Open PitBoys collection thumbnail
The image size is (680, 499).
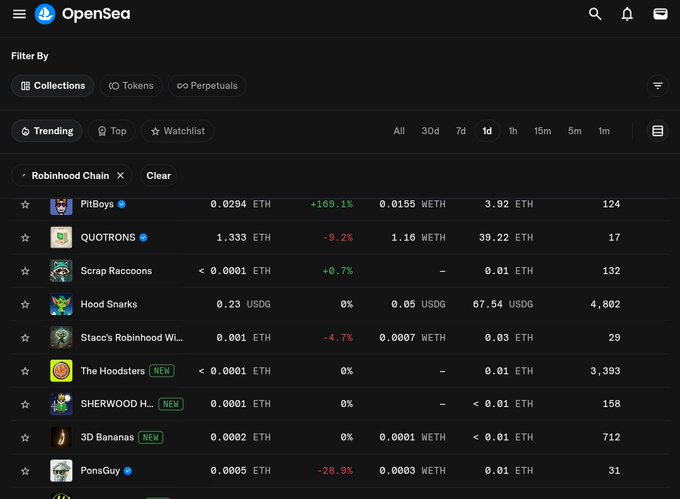(x=61, y=205)
